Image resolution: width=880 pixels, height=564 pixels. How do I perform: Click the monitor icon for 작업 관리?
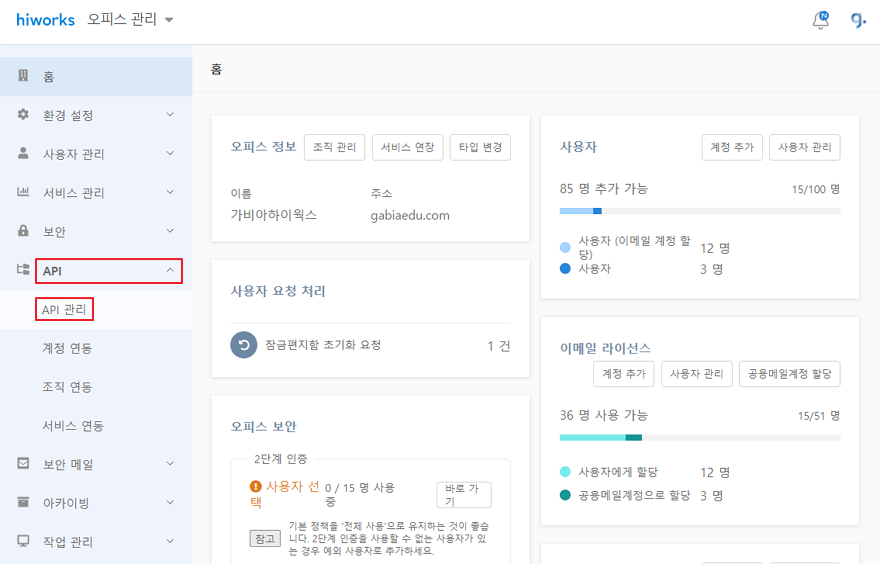(x=23, y=541)
